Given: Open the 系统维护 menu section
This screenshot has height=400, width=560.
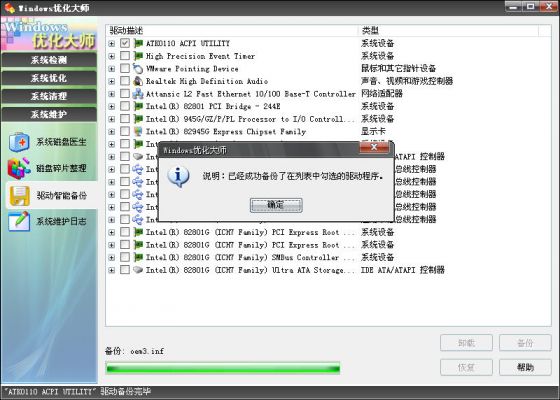Looking at the screenshot, I should point(49,114).
